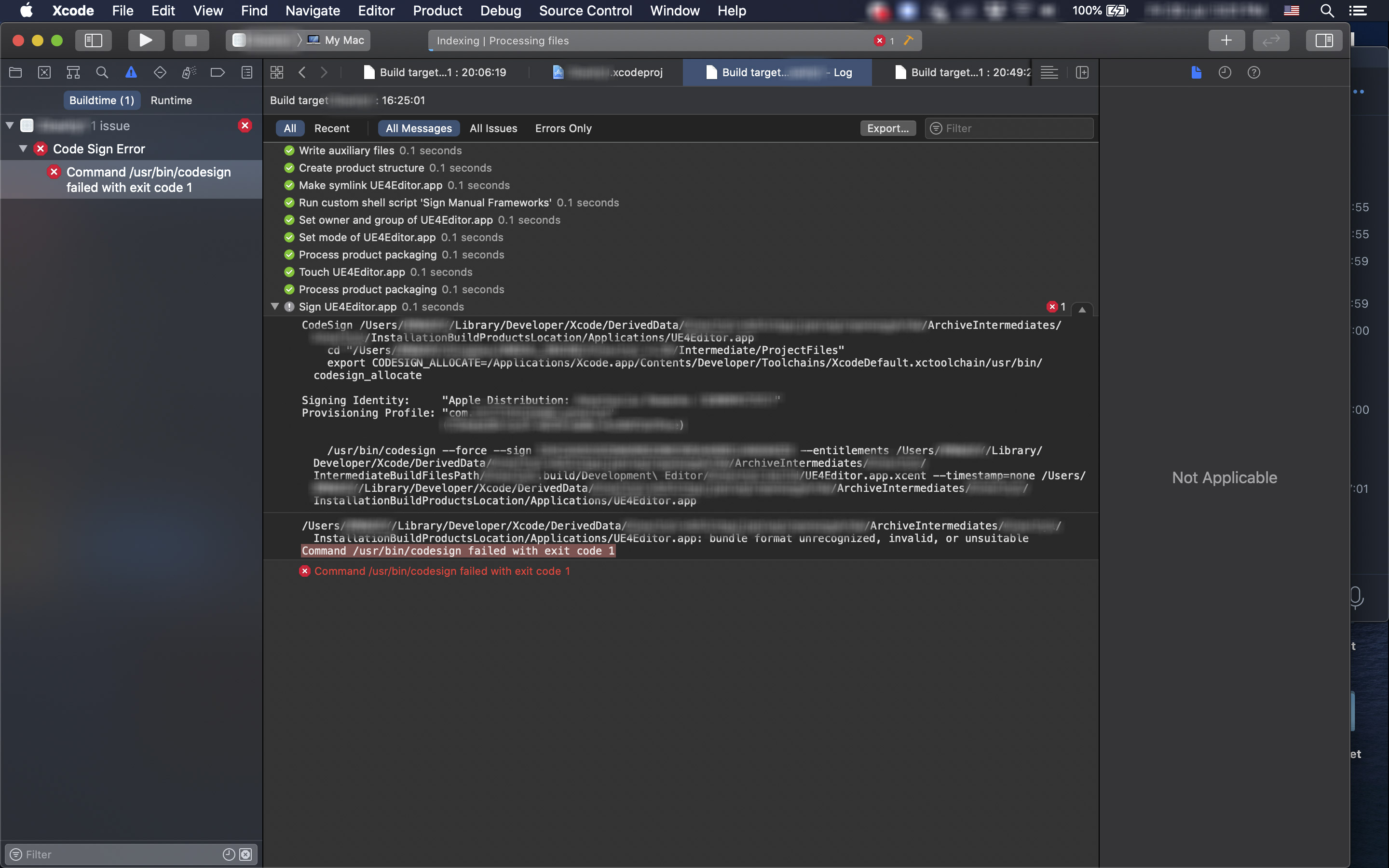Collapse the Sign UE4Editor.app log entry

[x=275, y=307]
